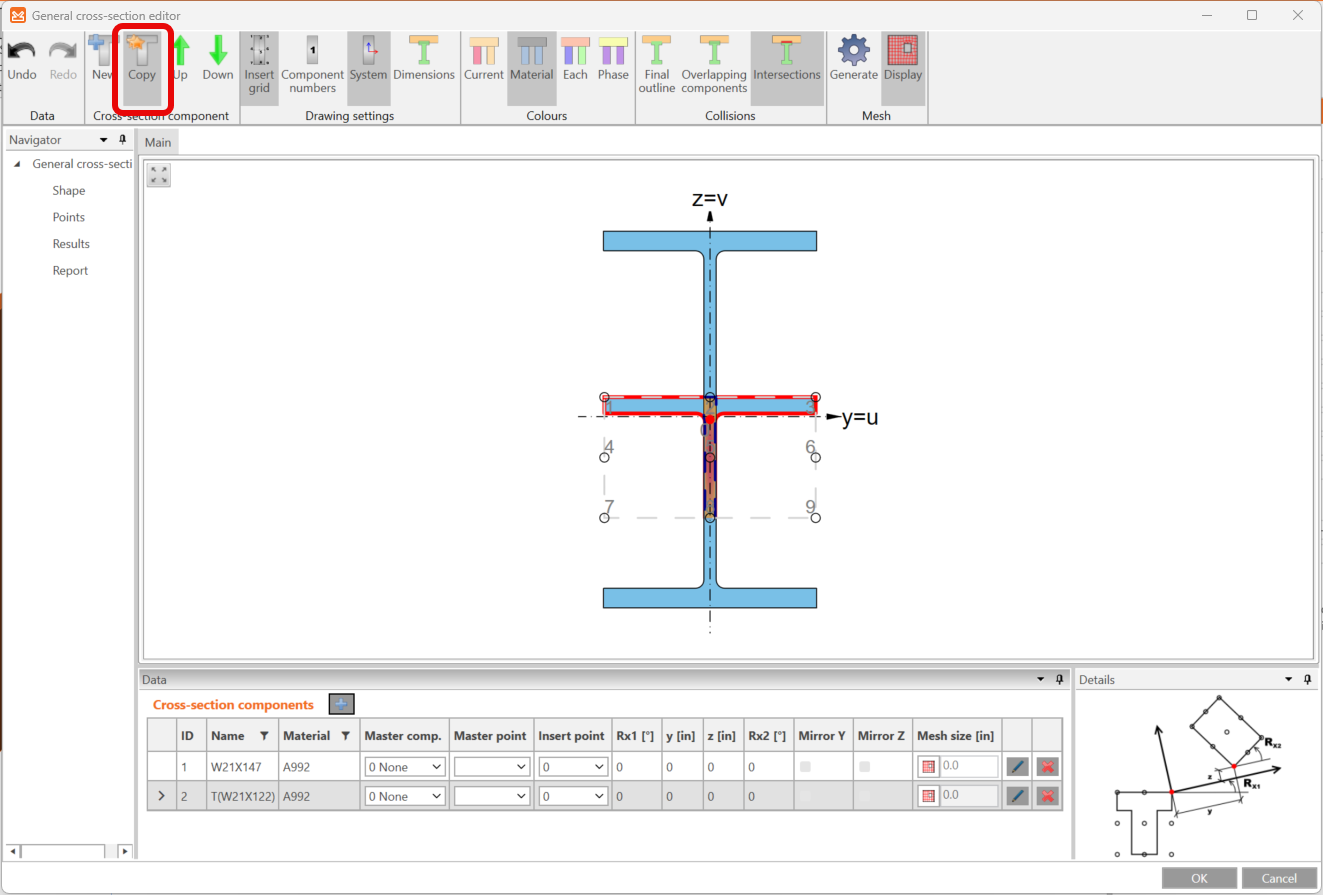This screenshot has width=1323, height=895.
Task: Switch to the Main tab
Action: point(158,142)
